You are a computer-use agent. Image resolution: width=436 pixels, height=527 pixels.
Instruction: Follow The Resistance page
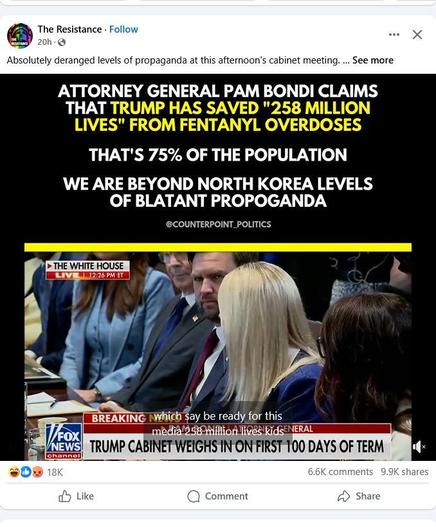click(x=124, y=29)
